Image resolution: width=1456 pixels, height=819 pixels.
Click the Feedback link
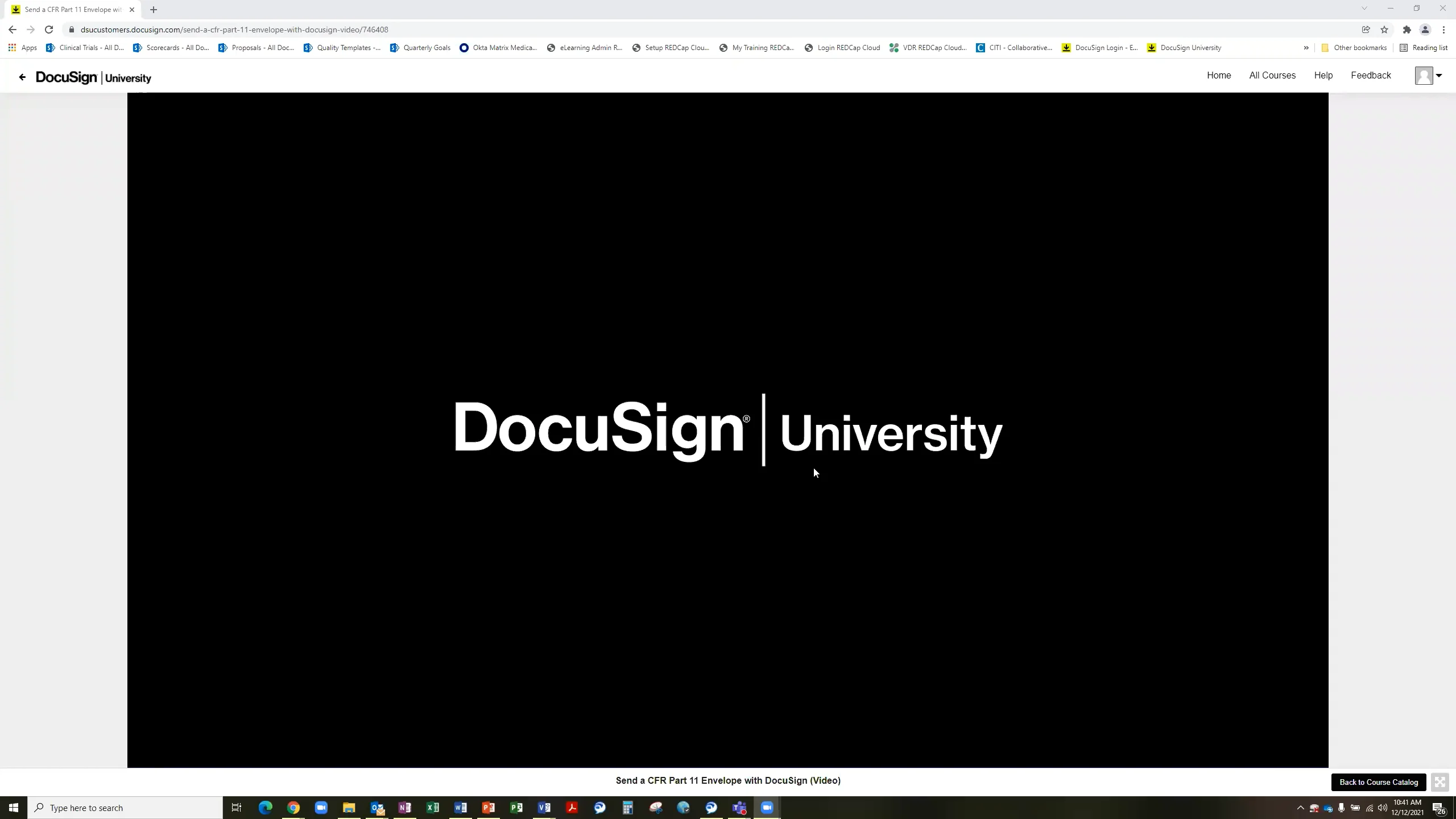[x=1370, y=75]
